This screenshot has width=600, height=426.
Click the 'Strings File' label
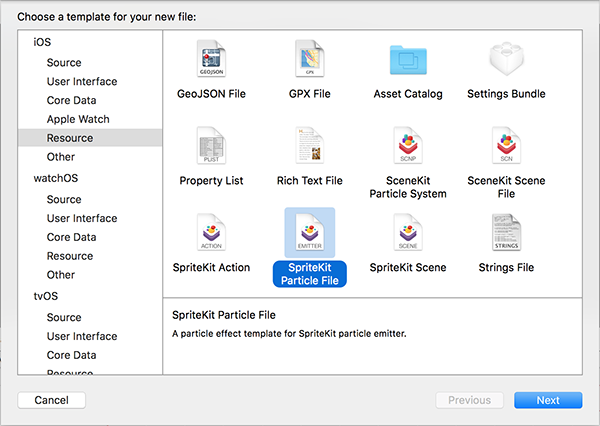click(506, 268)
